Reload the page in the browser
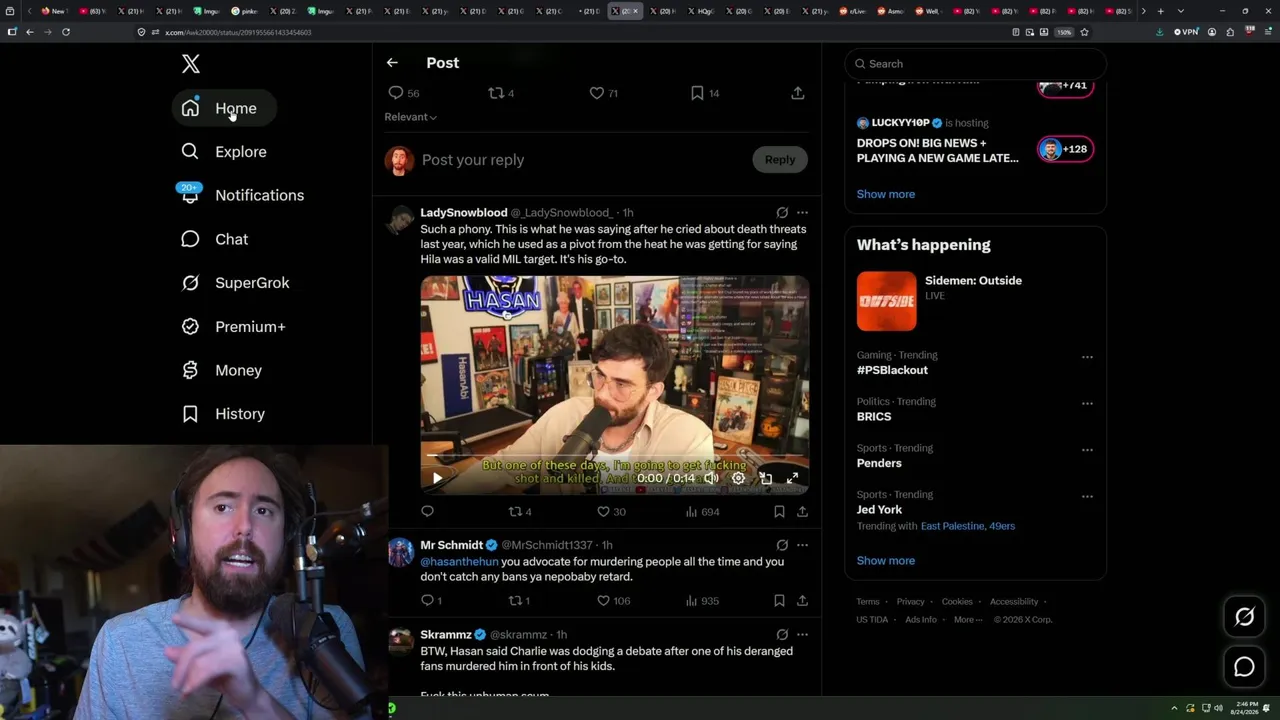 [66, 32]
